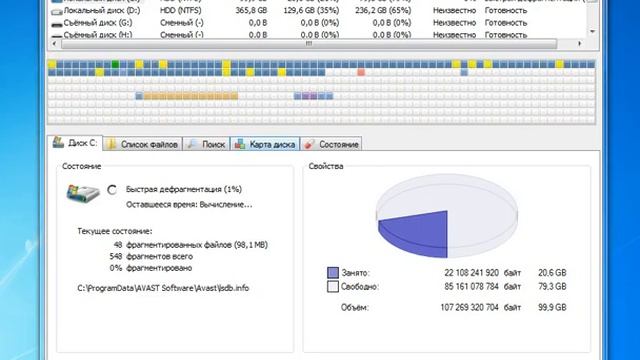The height and width of the screenshot is (360, 640).
Task: Click the 20.6 GB used value
Action: (552, 273)
